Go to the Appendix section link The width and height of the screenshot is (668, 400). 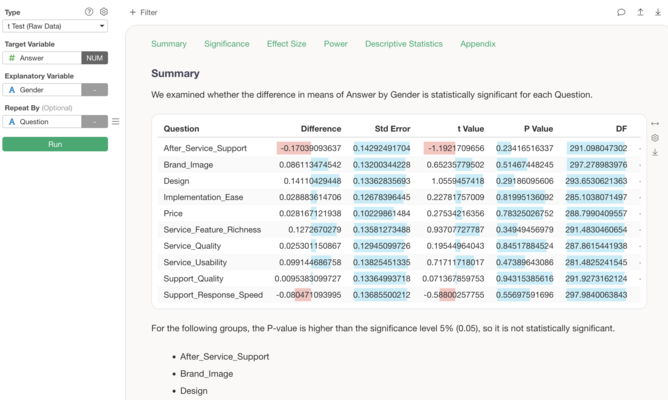point(478,44)
